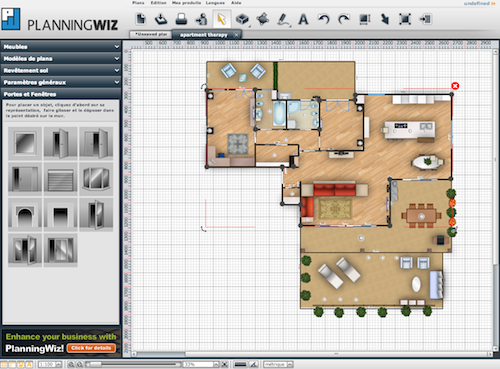
Task: Click the horizontal scrollbar under the canvas
Action: (312, 354)
